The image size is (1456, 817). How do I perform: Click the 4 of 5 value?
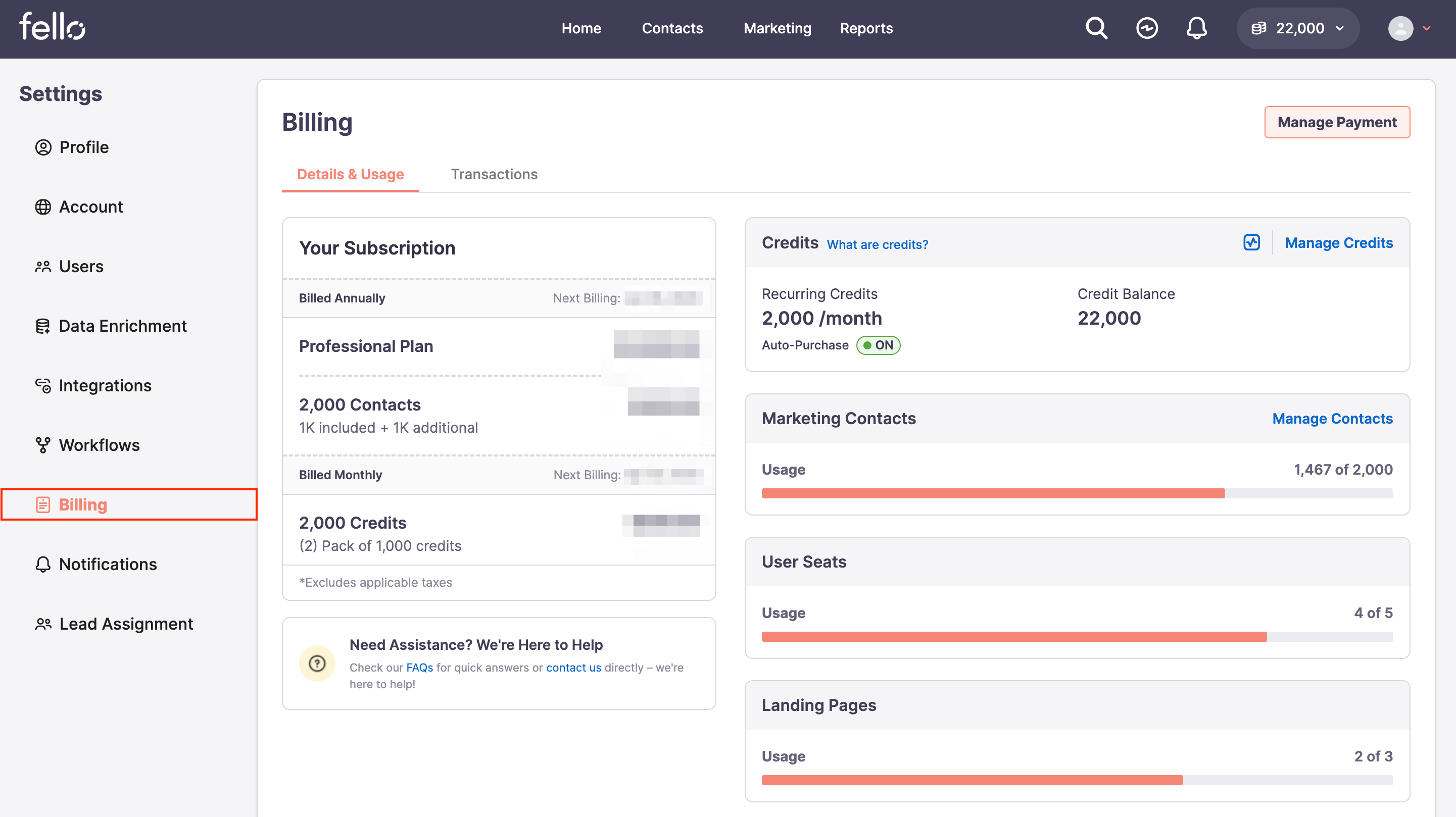click(x=1373, y=613)
